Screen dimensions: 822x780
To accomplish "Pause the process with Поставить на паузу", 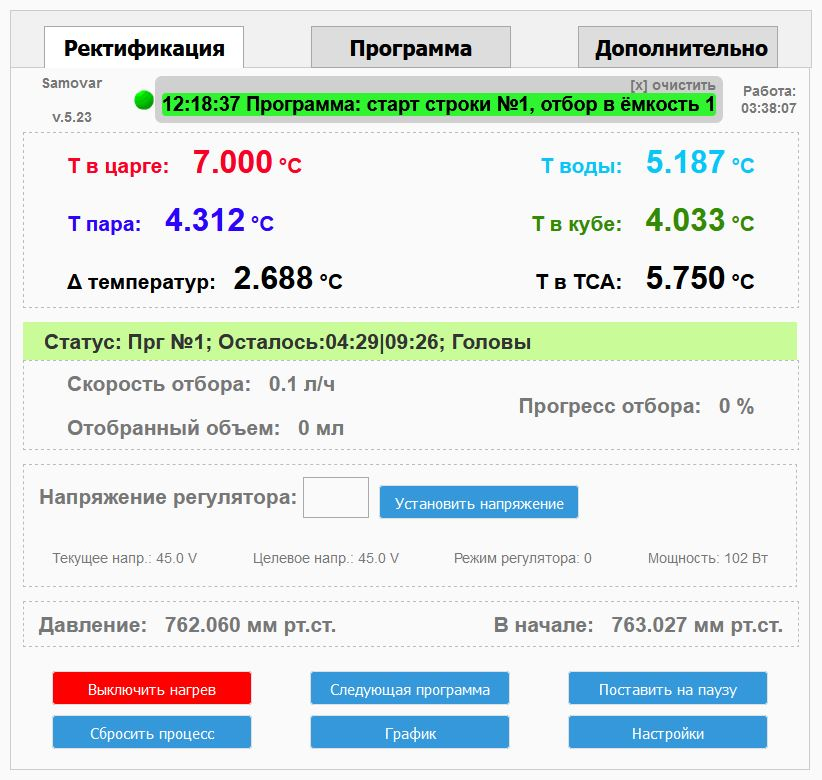I will [667, 688].
